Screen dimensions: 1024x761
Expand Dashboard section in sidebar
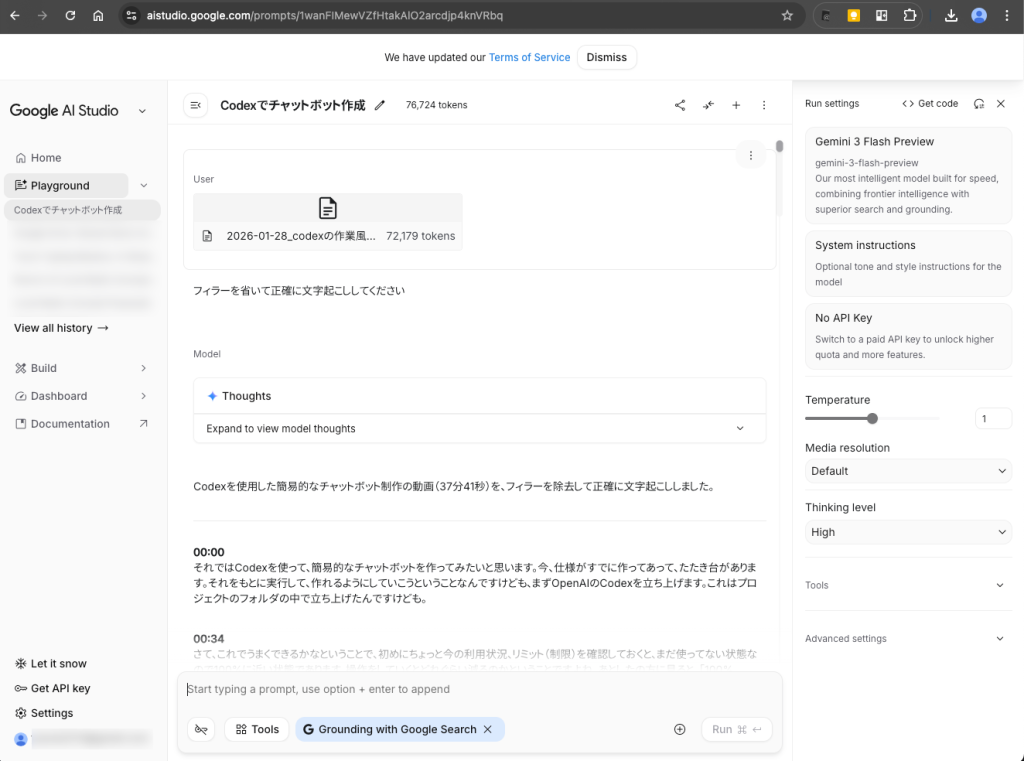[x=81, y=396]
